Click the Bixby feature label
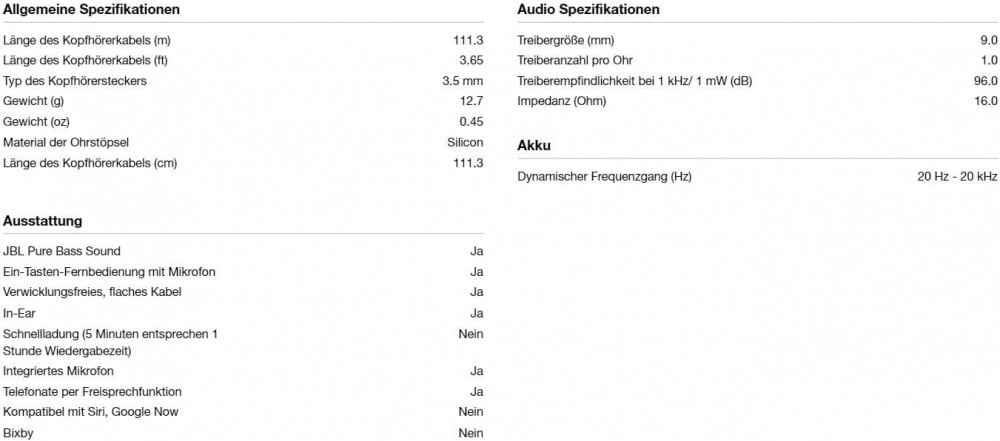 click(x=18, y=433)
